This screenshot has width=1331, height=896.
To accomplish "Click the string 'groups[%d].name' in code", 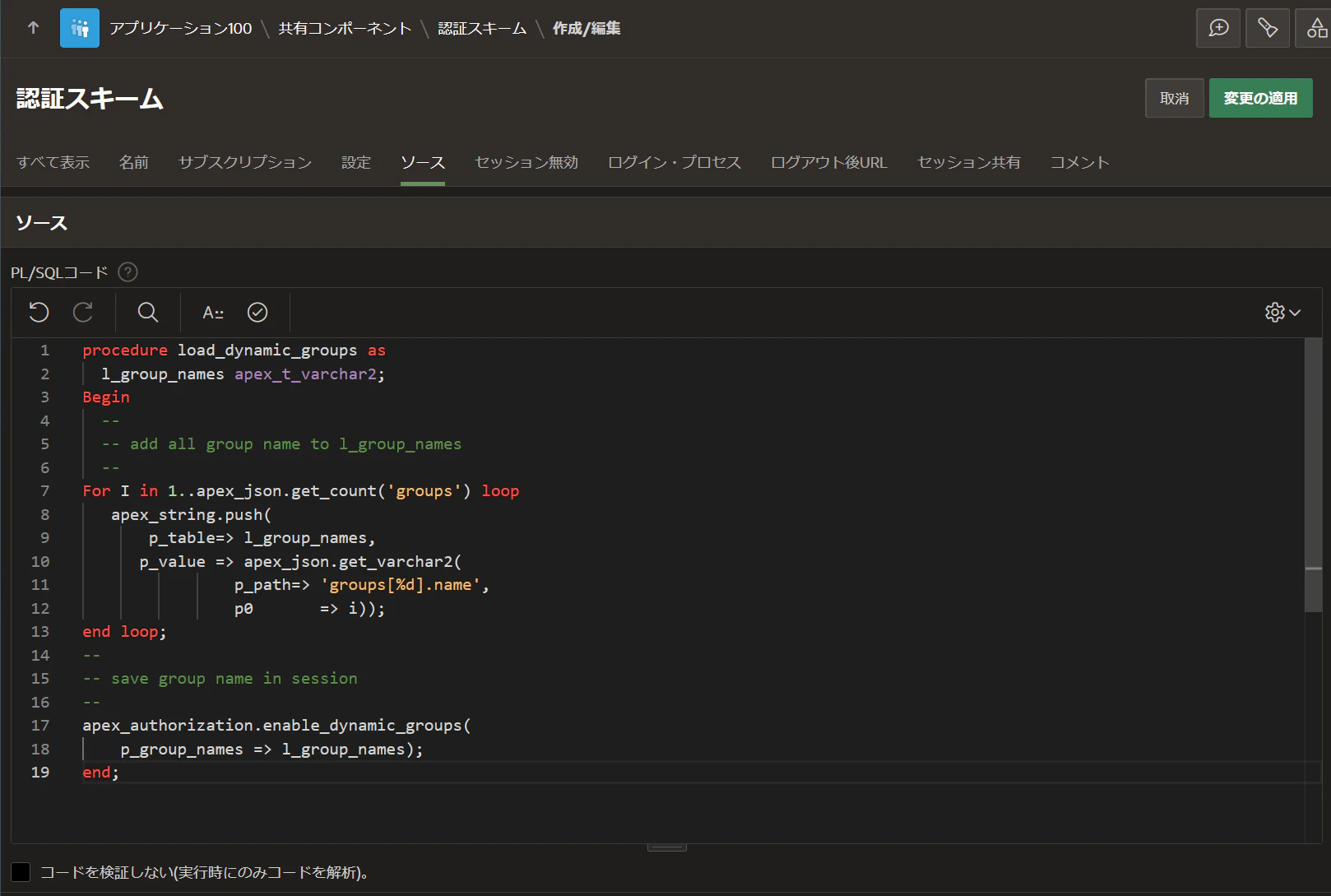I will point(401,585).
